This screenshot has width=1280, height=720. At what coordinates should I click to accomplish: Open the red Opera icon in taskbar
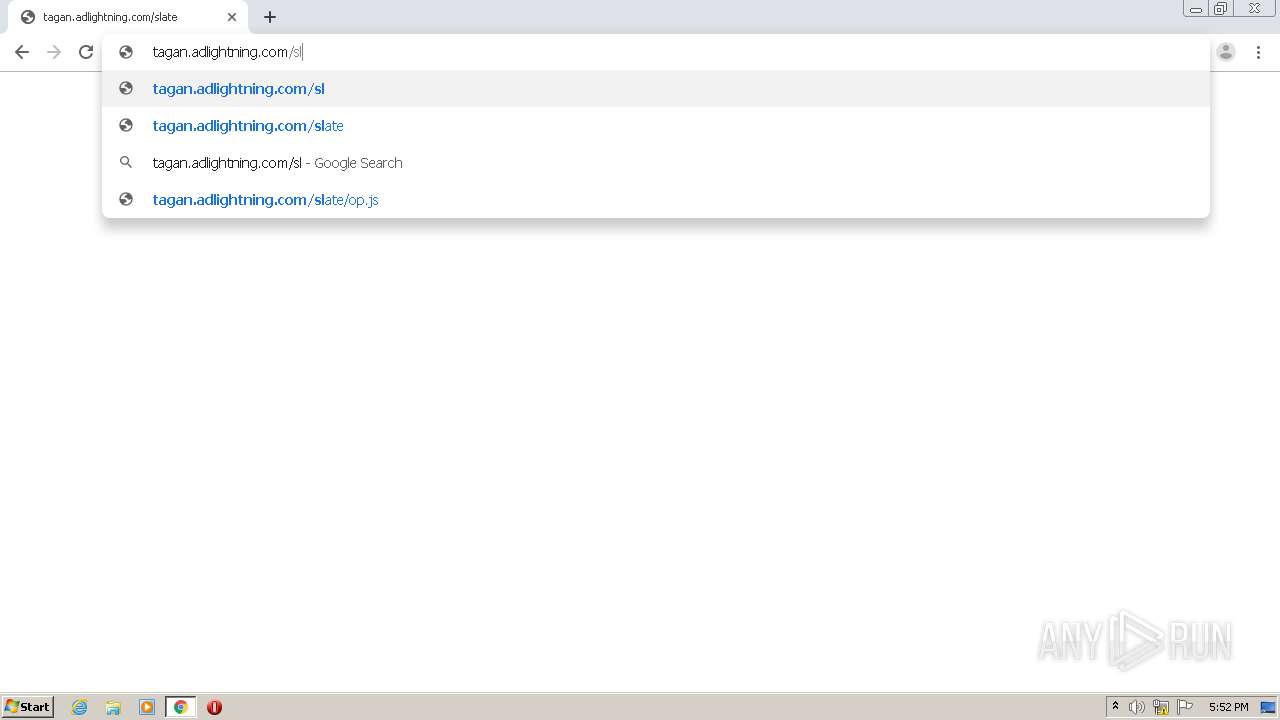point(214,707)
